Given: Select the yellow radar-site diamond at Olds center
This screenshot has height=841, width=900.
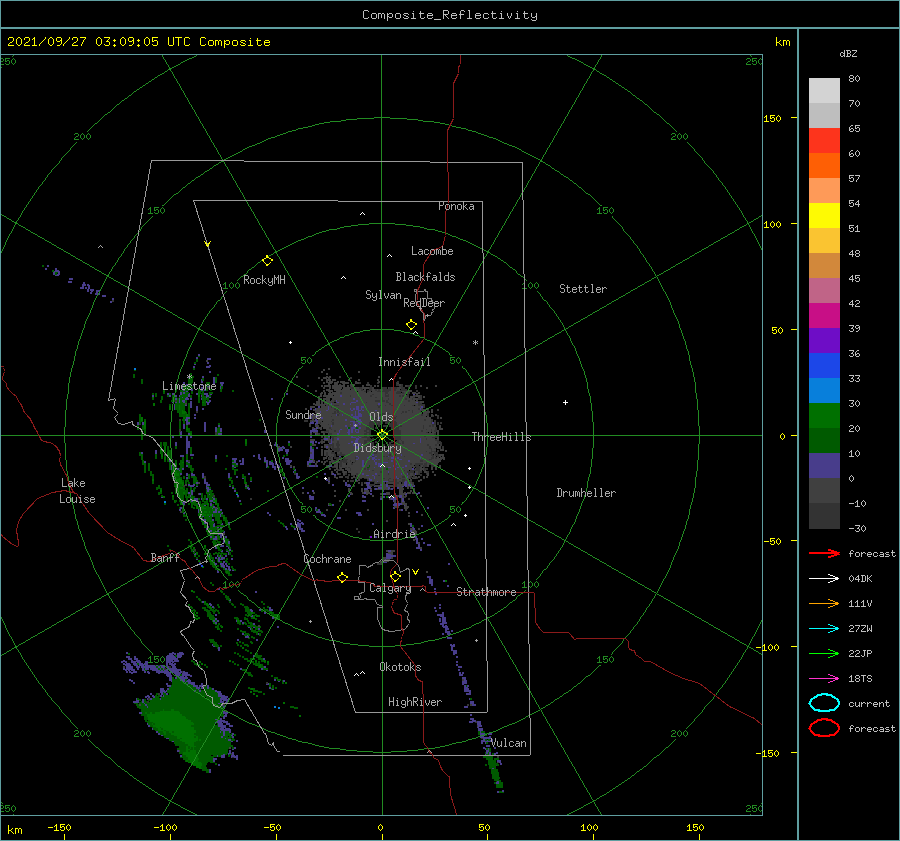Looking at the screenshot, I should coord(382,435).
